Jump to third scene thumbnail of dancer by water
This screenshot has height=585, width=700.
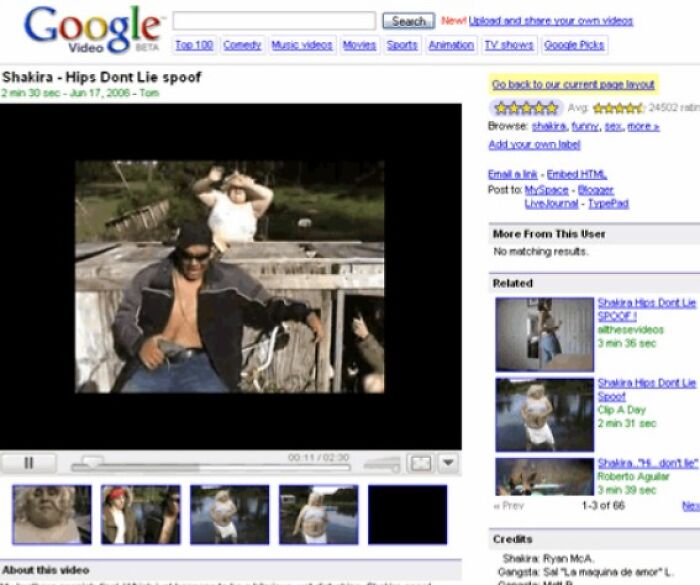click(229, 514)
